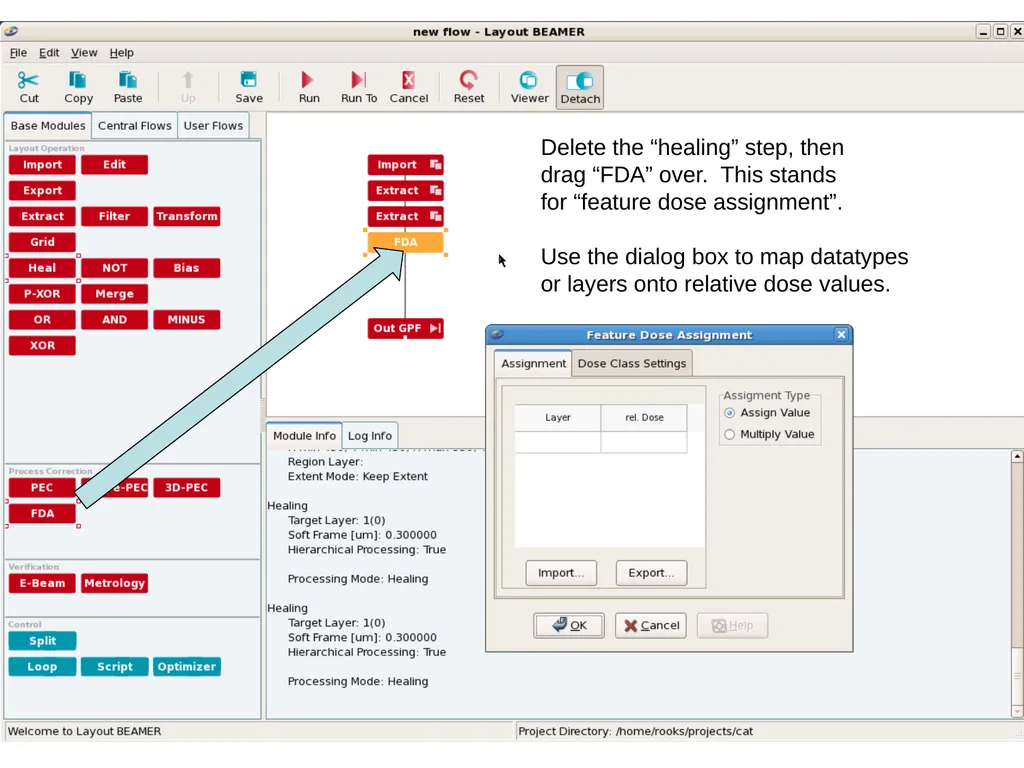Show the Assignment tab in the dialog

coord(533,363)
